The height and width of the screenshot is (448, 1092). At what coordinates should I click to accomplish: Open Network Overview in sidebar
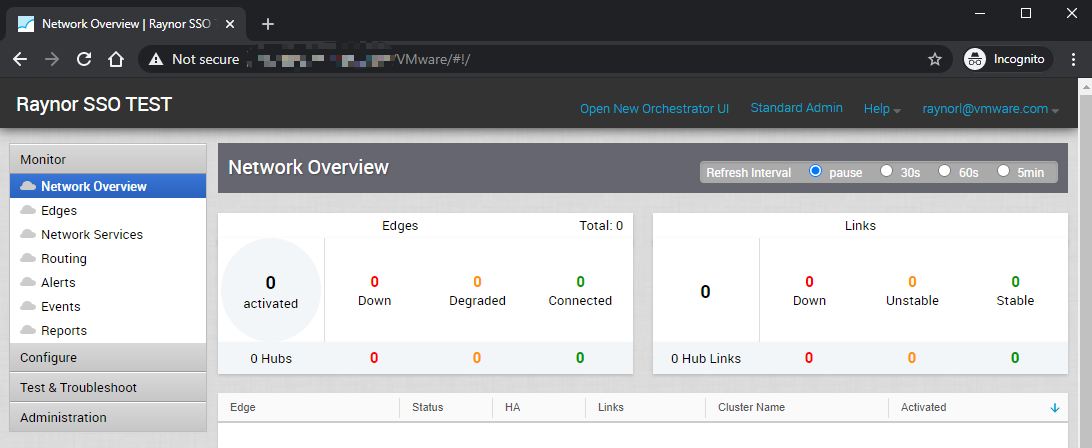pyautogui.click(x=108, y=186)
